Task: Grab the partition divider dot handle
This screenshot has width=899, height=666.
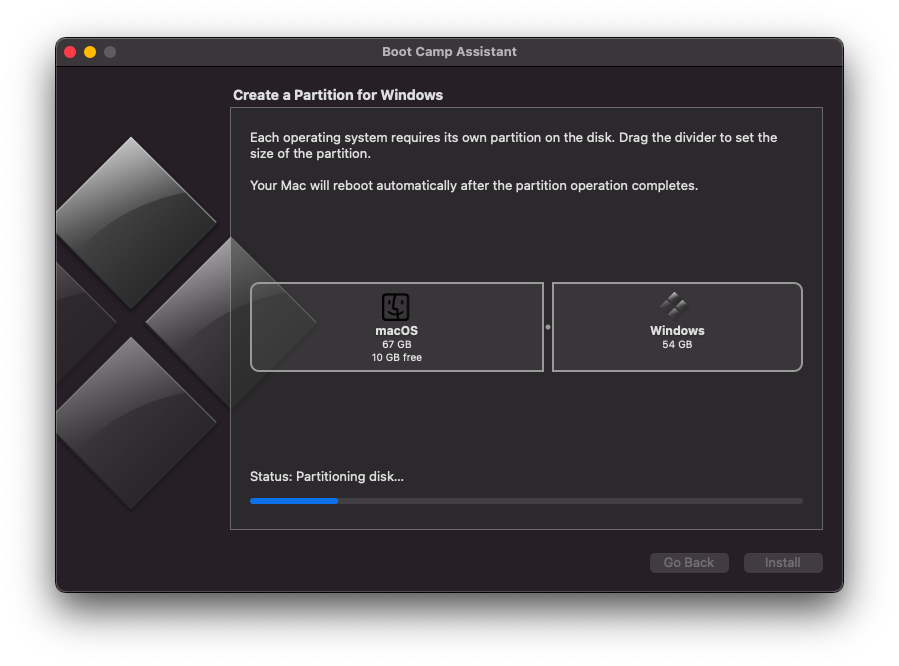Action: pyautogui.click(x=548, y=327)
